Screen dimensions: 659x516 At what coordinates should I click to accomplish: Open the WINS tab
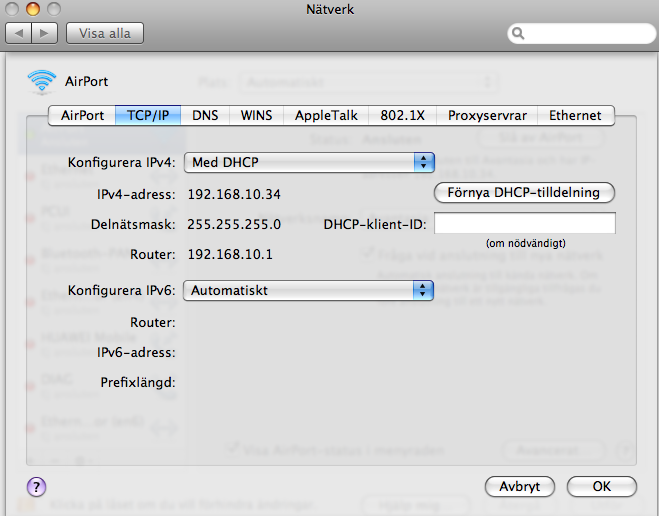click(256, 116)
